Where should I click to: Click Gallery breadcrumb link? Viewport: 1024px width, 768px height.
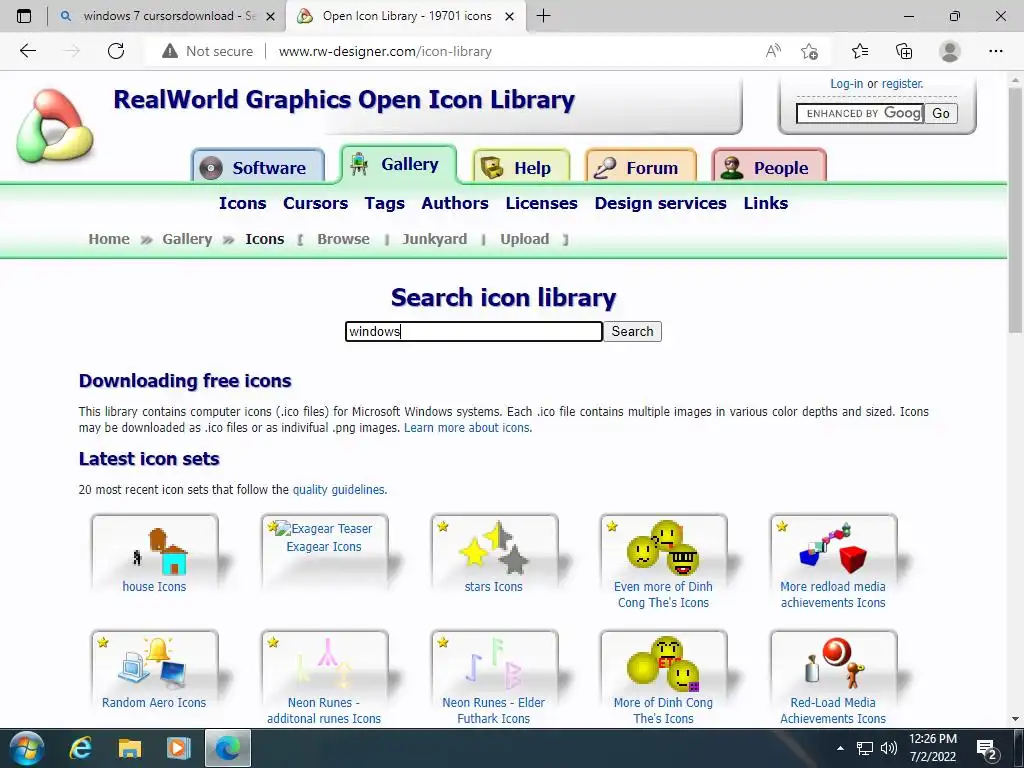[x=187, y=240]
